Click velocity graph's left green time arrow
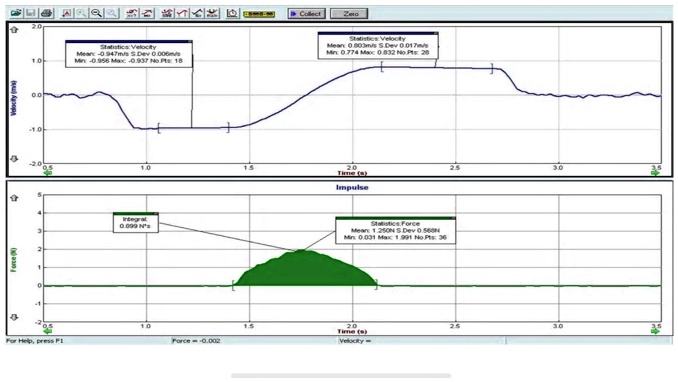Viewport: 678px width, 382px height. coord(47,173)
